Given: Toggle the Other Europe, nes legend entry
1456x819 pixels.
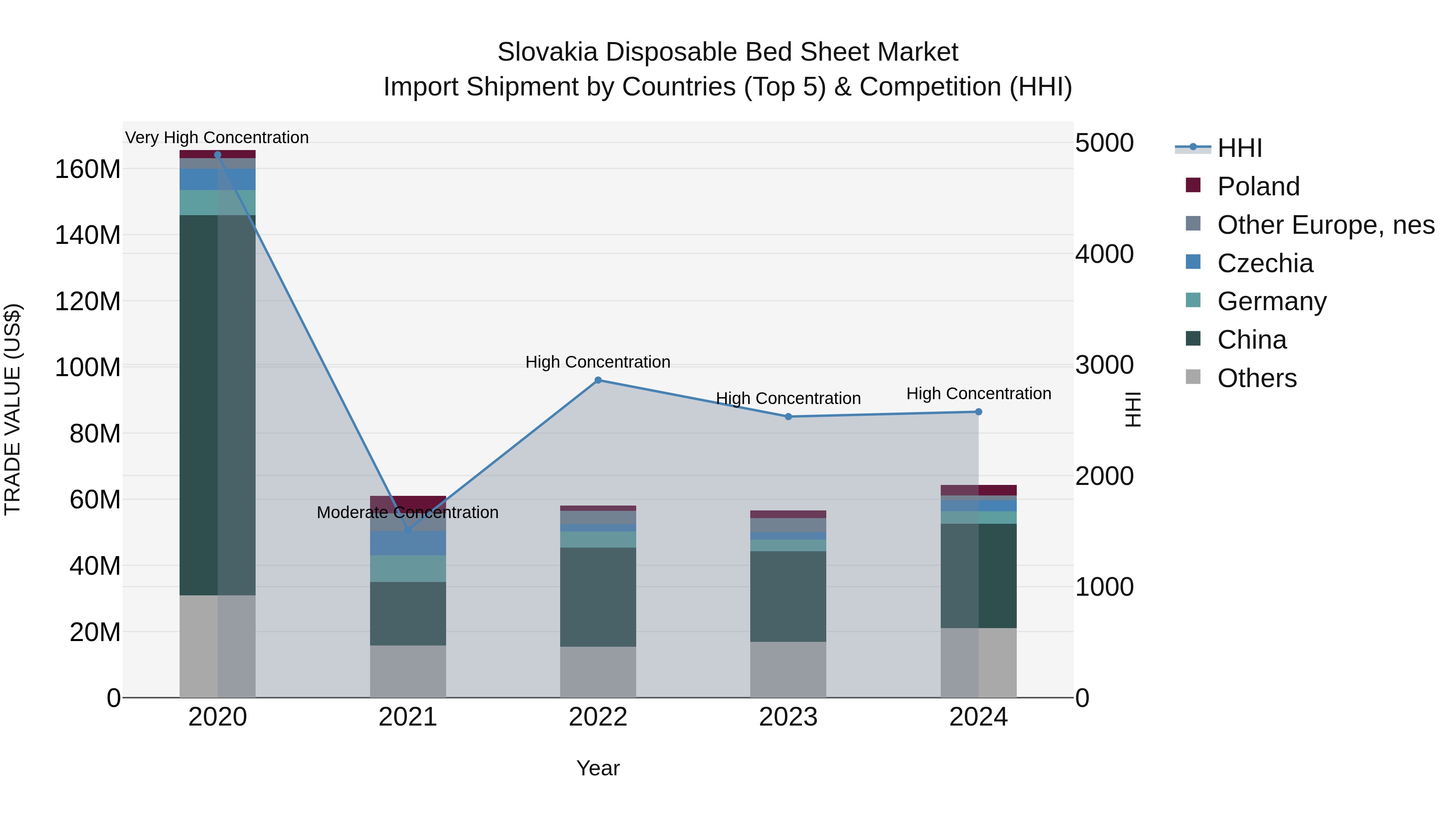Looking at the screenshot, I should (1310, 225).
